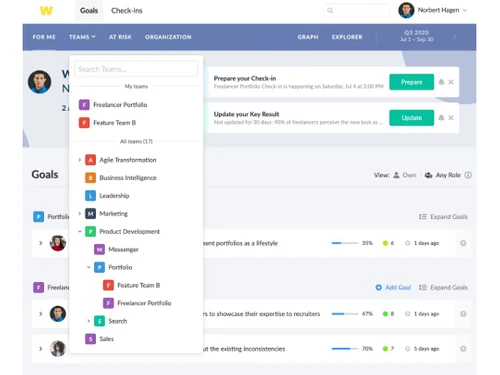500x375 pixels.
Task: Click the 47% progress bar
Action: (345, 314)
